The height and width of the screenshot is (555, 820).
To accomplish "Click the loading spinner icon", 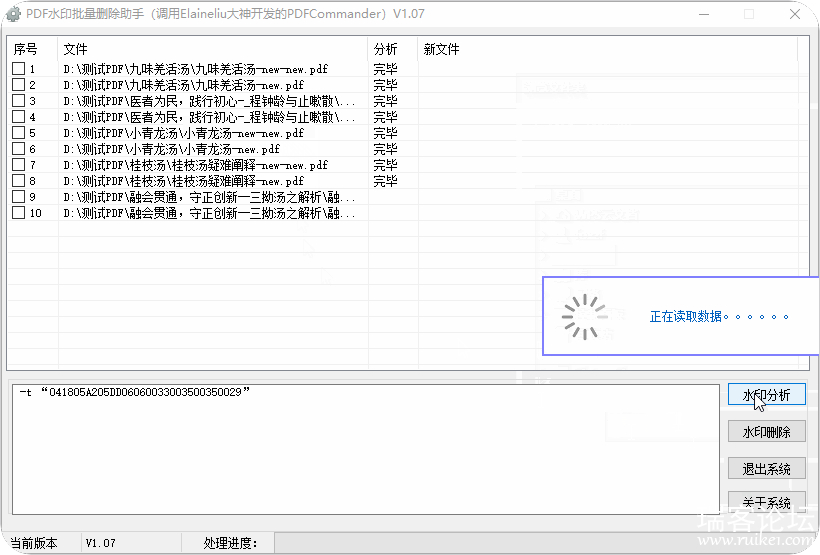I will pyautogui.click(x=585, y=316).
